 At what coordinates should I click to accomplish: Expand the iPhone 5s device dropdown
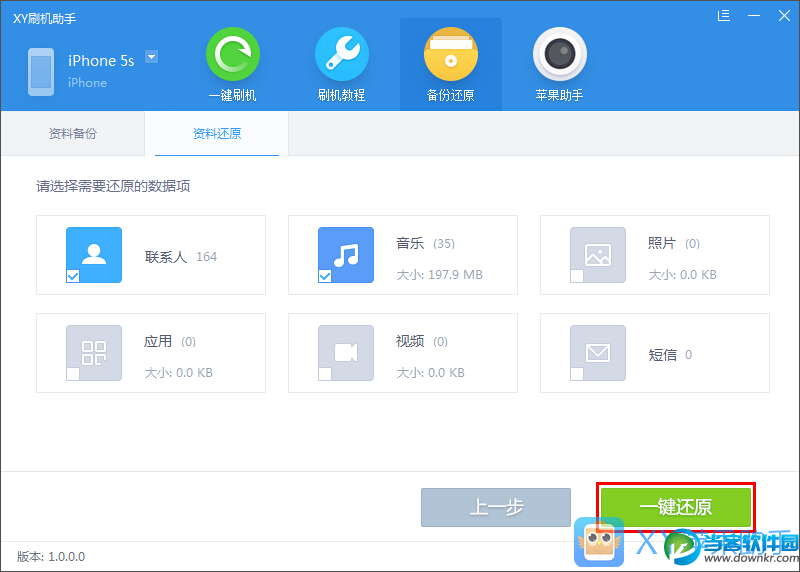point(152,57)
